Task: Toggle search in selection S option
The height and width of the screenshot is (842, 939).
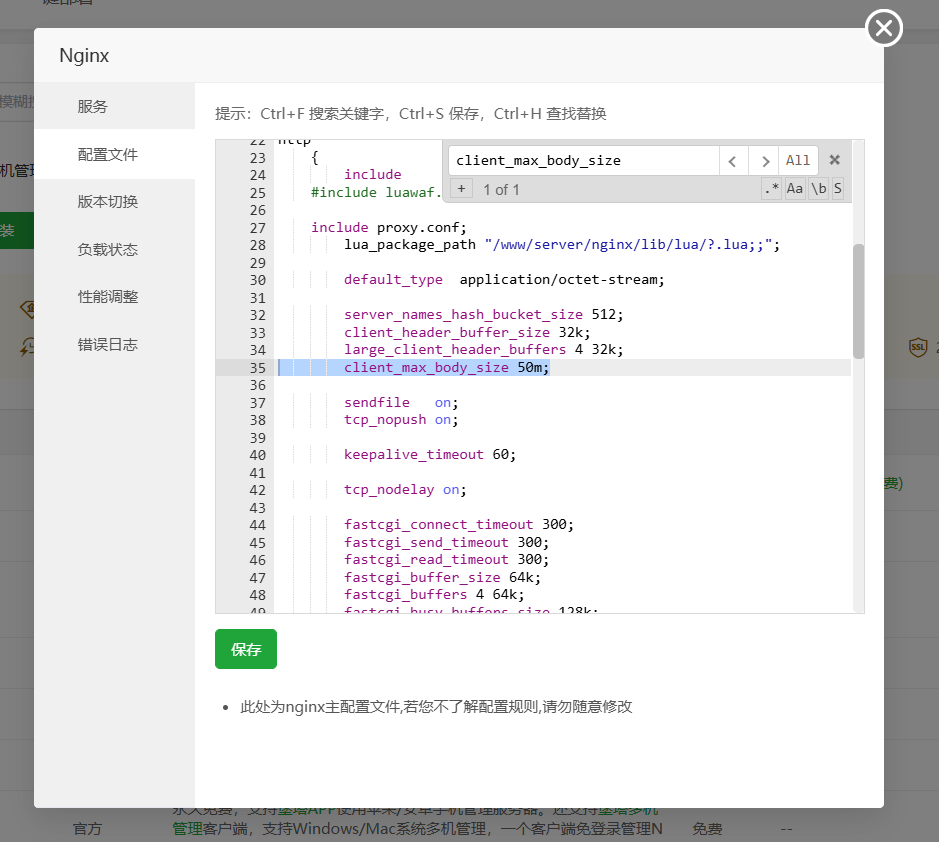Action: pos(837,189)
